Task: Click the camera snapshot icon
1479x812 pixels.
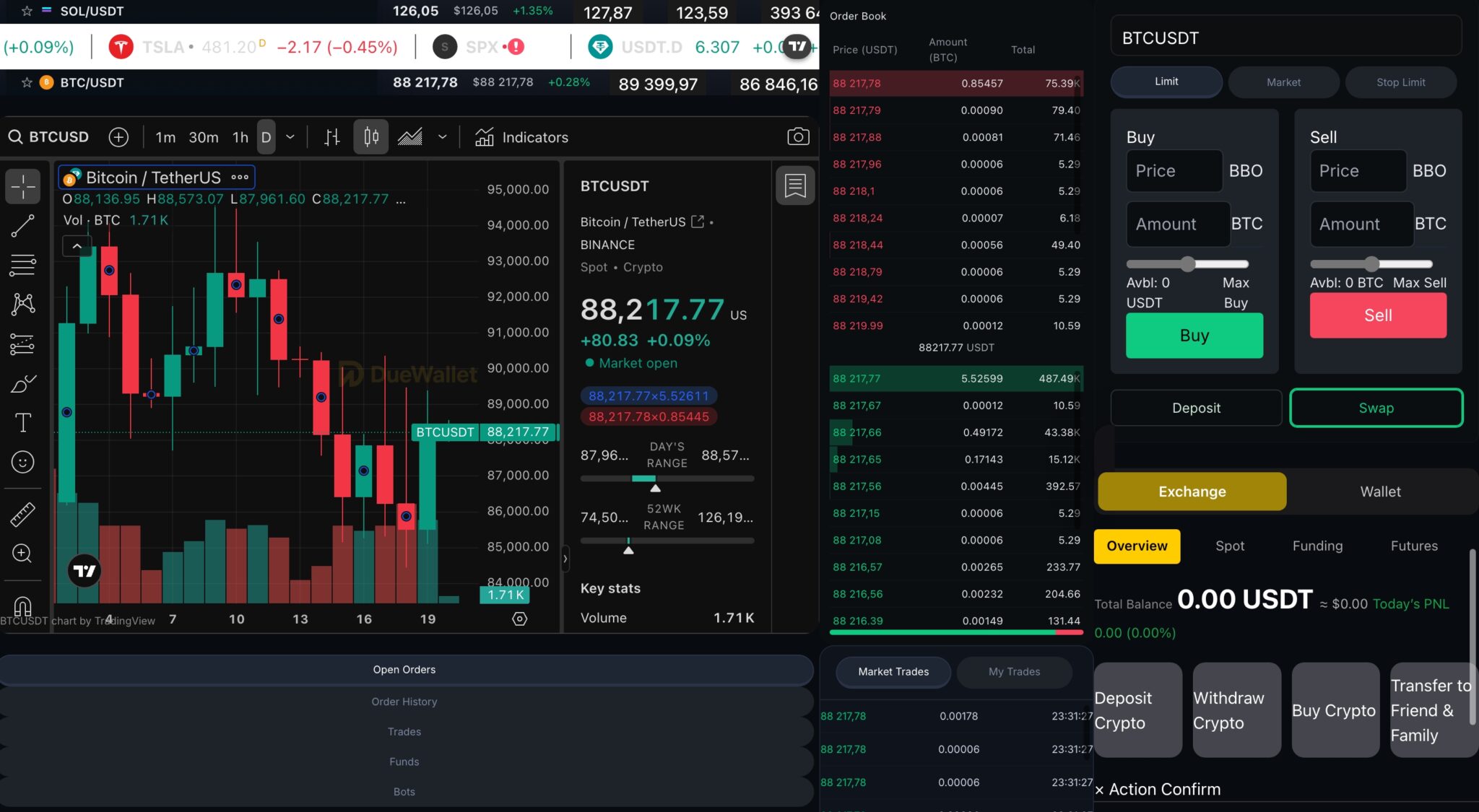Action: point(798,136)
